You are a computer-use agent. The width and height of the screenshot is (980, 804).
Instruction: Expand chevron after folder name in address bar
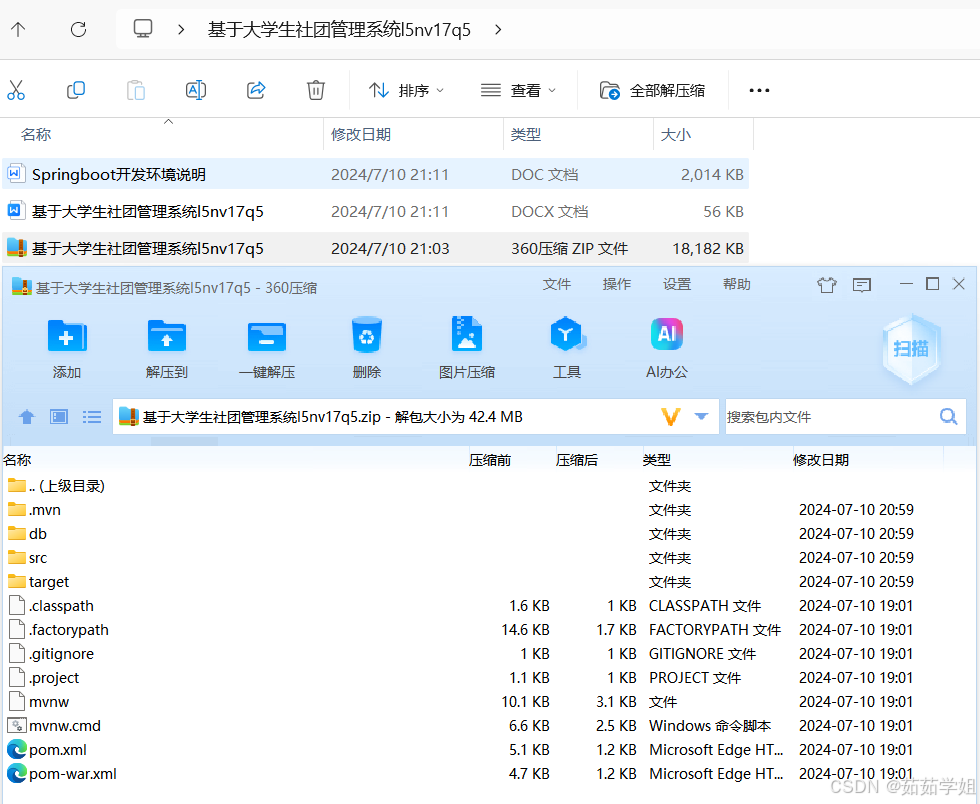498,29
